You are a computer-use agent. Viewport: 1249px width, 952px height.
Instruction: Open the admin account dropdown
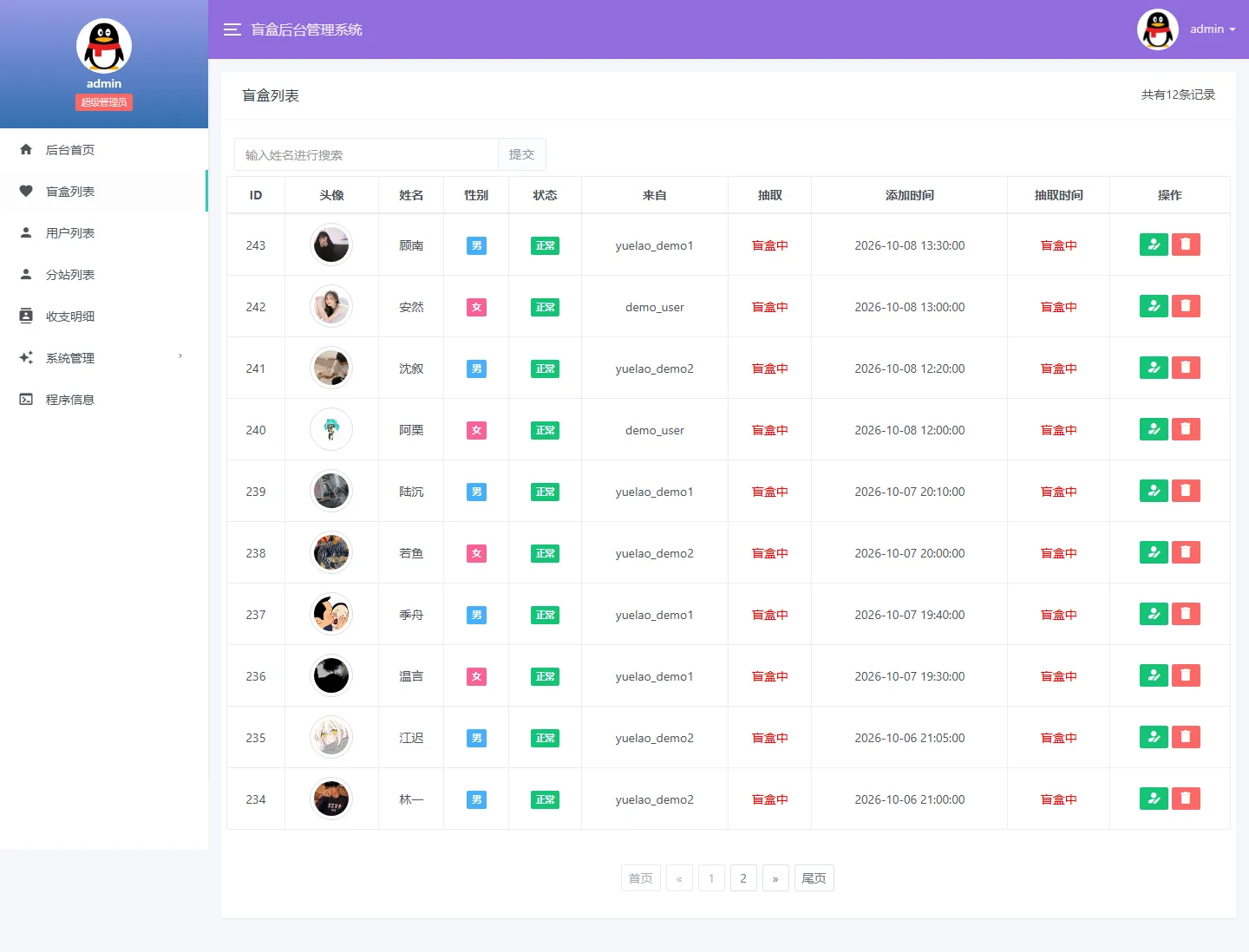tap(1213, 29)
